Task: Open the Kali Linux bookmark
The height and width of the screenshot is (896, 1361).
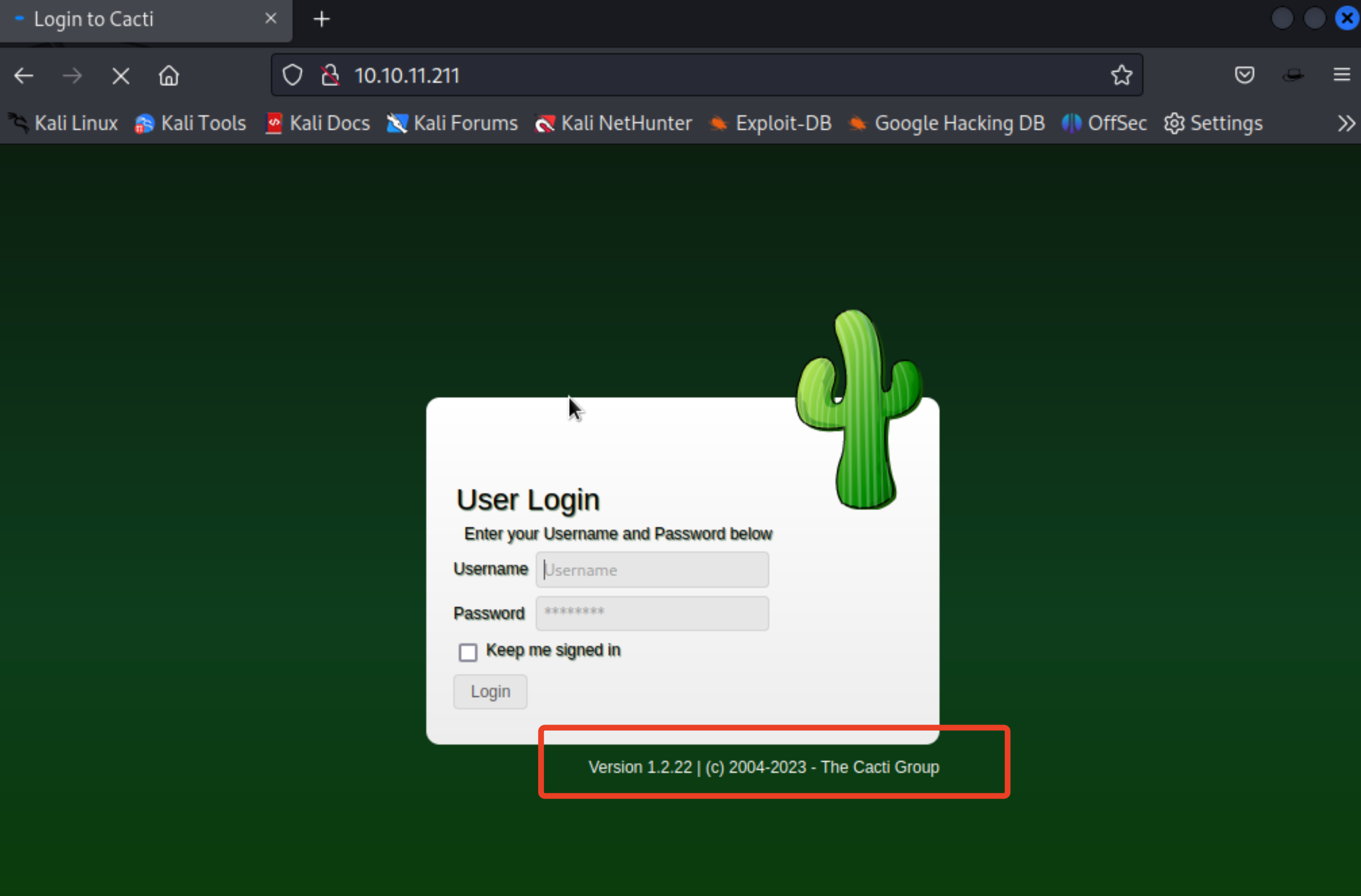Action: pos(63,123)
